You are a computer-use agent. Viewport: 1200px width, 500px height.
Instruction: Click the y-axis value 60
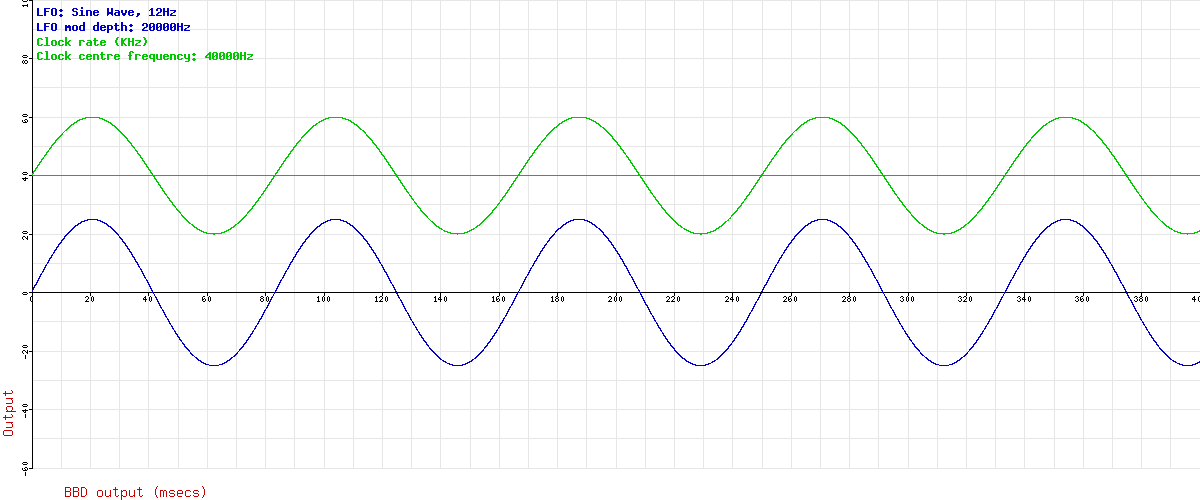coord(26,118)
